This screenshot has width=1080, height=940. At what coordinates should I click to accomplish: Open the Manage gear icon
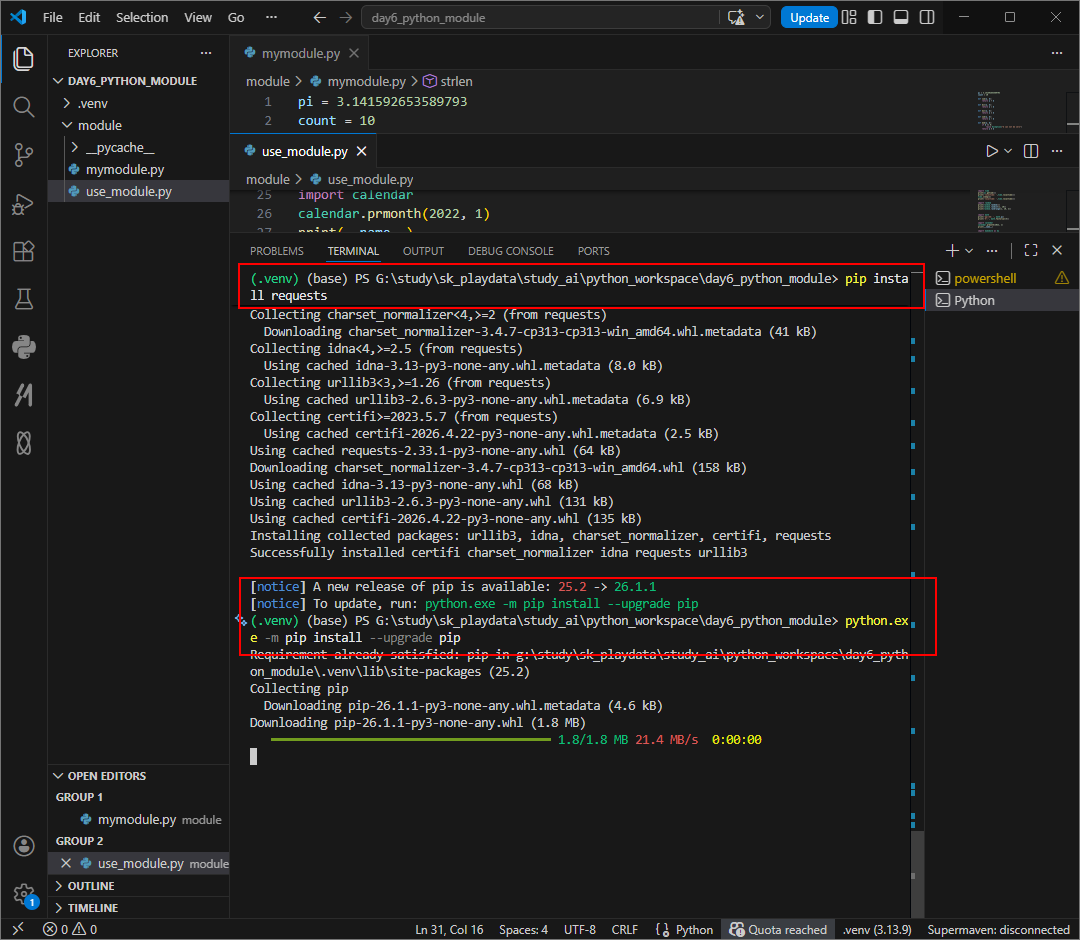click(x=23, y=894)
